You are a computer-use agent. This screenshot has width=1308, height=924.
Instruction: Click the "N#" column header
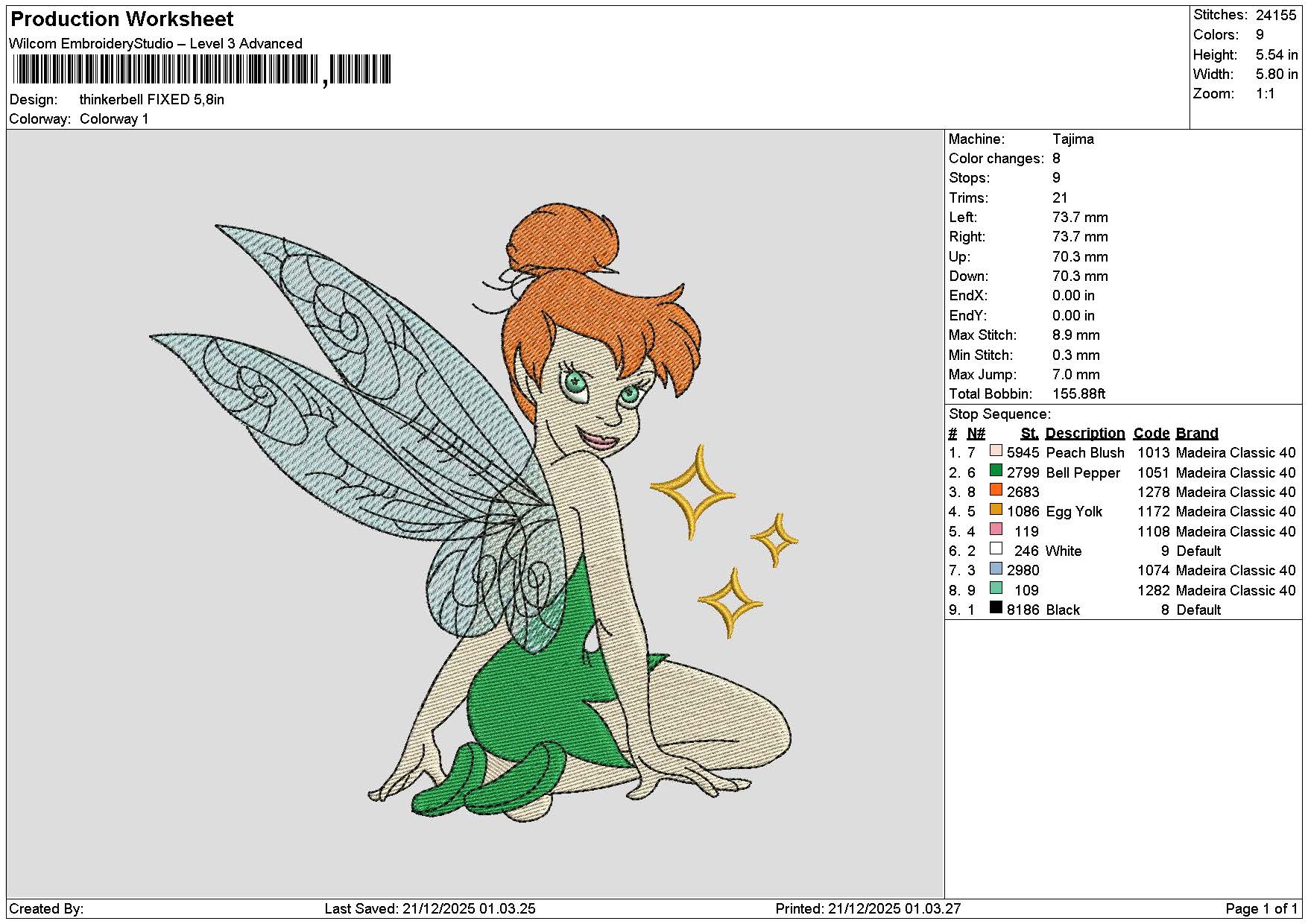(976, 434)
